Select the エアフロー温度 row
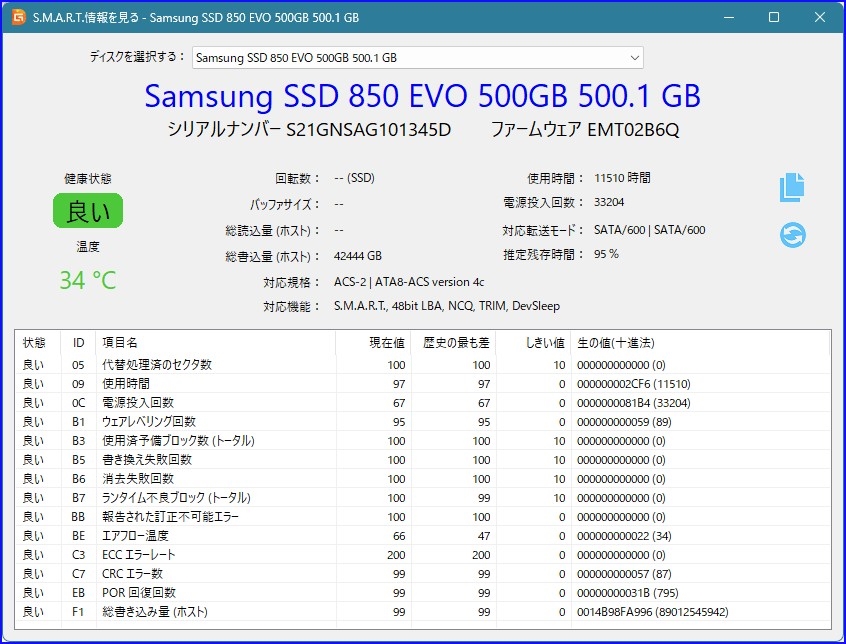846x644 pixels. (x=422, y=536)
